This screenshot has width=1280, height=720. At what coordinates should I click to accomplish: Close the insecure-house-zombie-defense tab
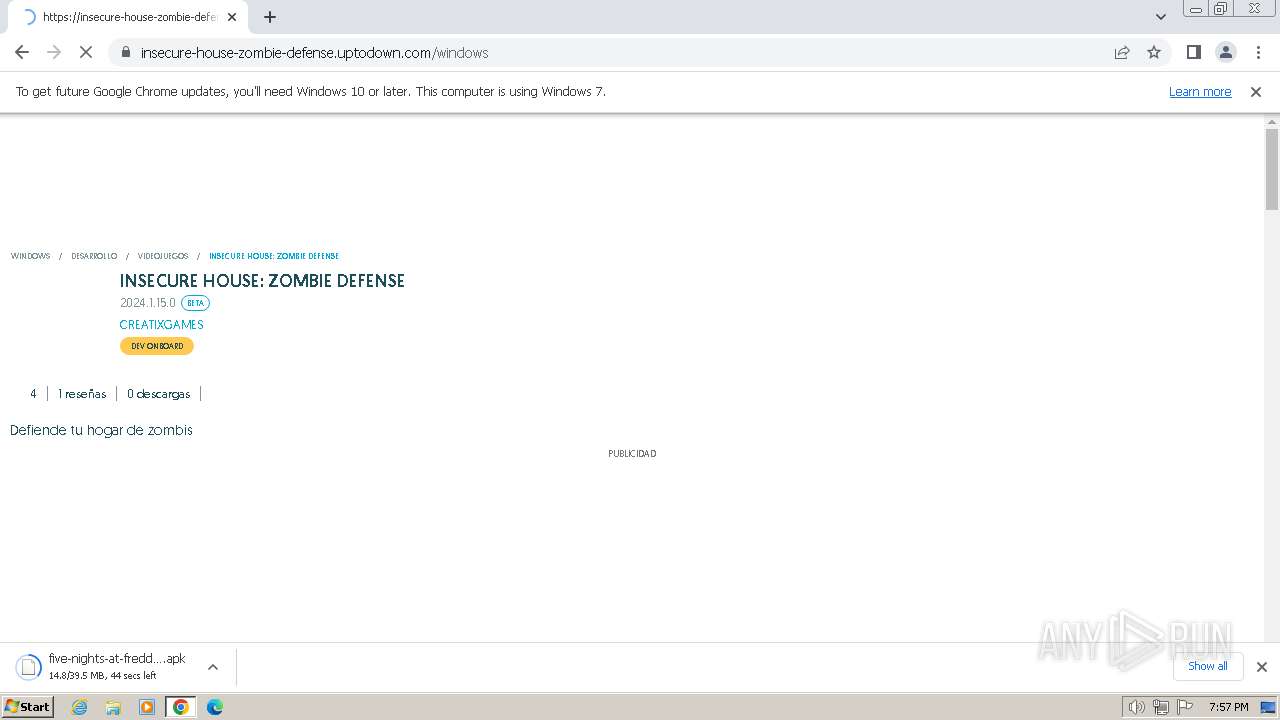[232, 17]
